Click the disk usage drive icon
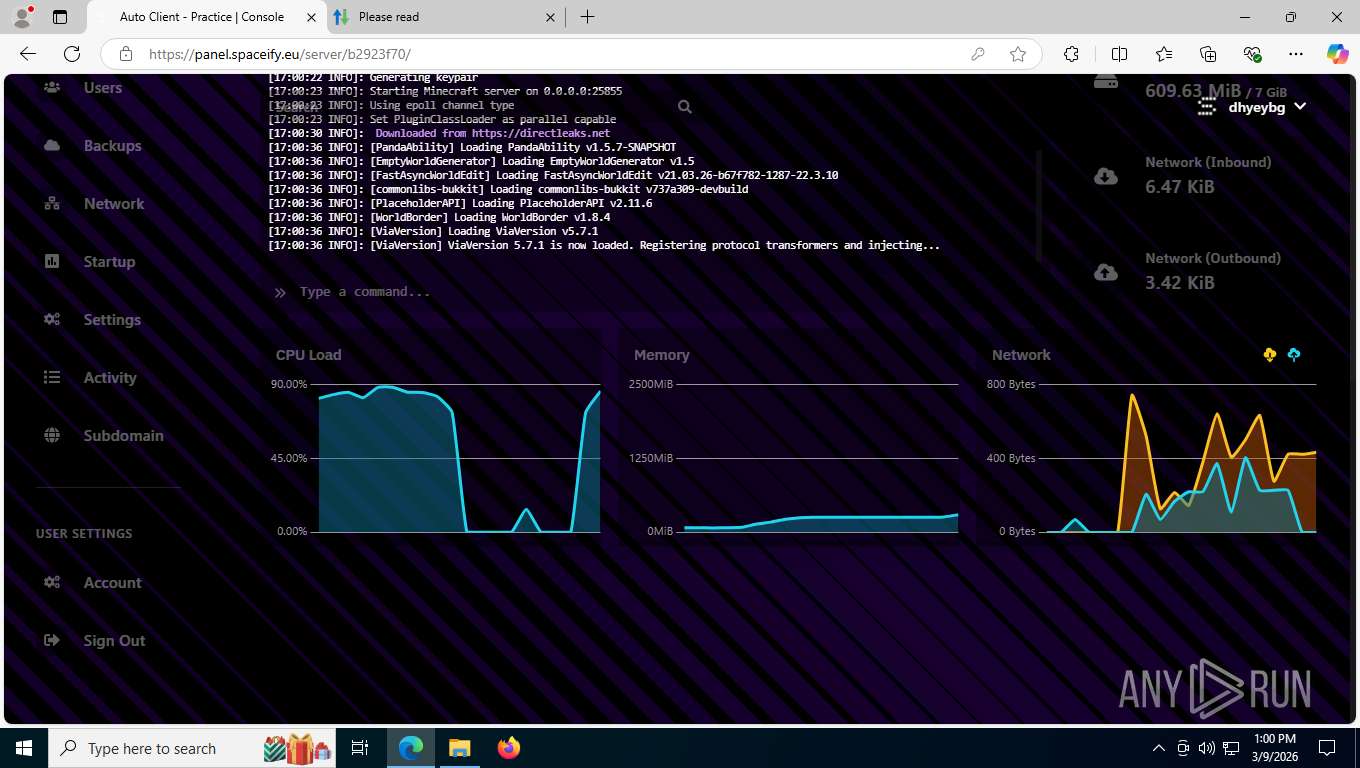Viewport: 1360px width, 768px height. coord(1106,82)
